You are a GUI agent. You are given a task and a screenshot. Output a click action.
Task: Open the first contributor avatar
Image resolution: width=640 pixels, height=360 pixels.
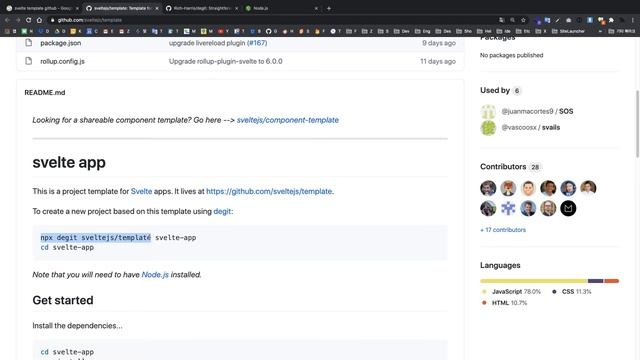pyautogui.click(x=488, y=188)
